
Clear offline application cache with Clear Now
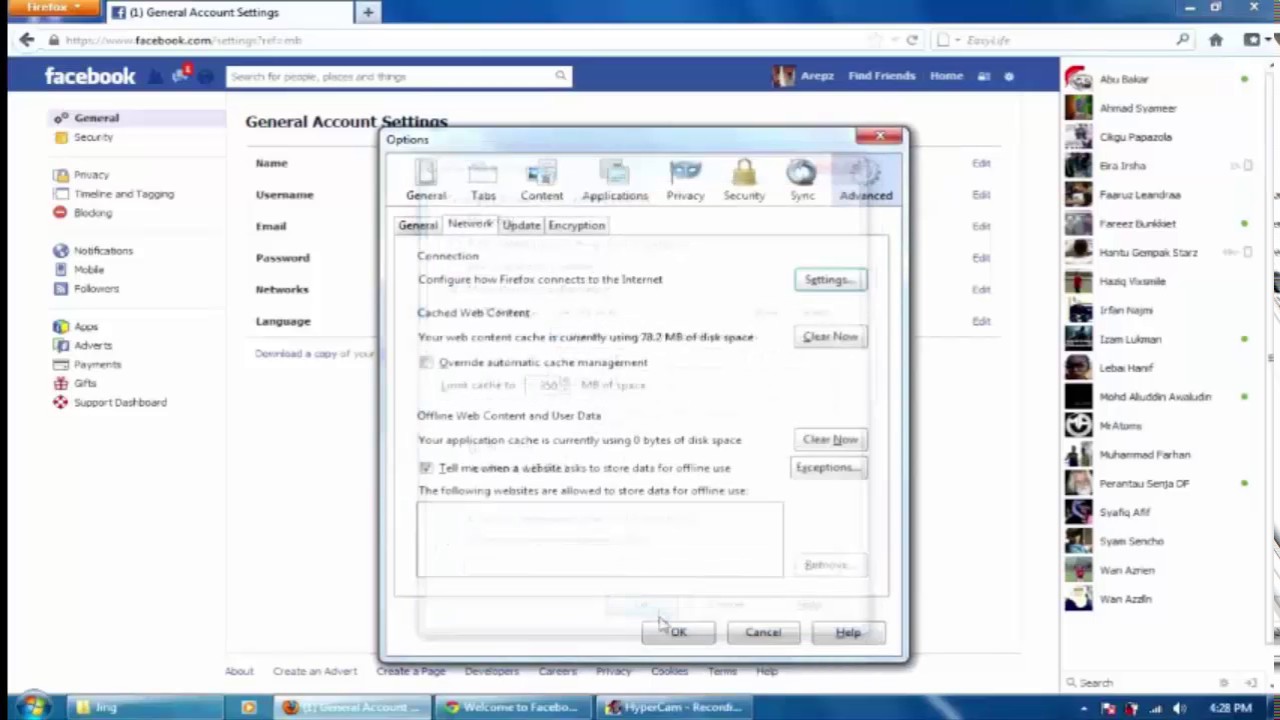click(x=830, y=440)
